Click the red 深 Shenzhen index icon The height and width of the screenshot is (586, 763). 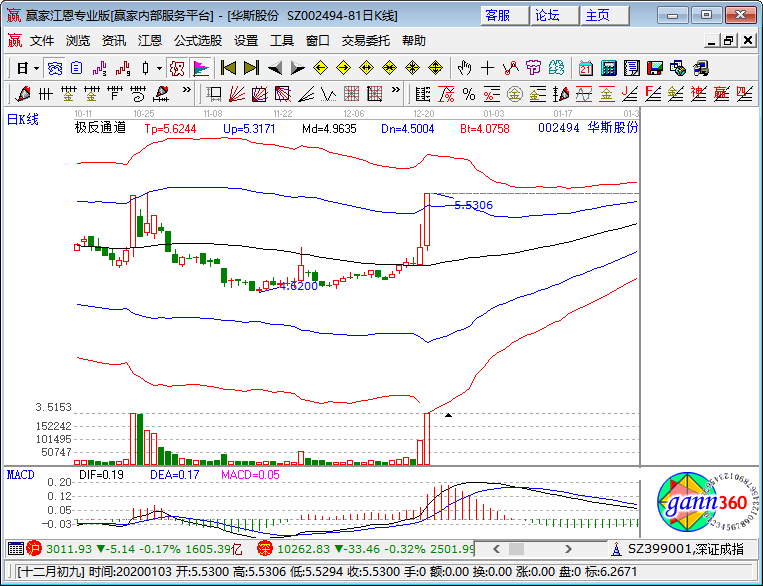[265, 549]
